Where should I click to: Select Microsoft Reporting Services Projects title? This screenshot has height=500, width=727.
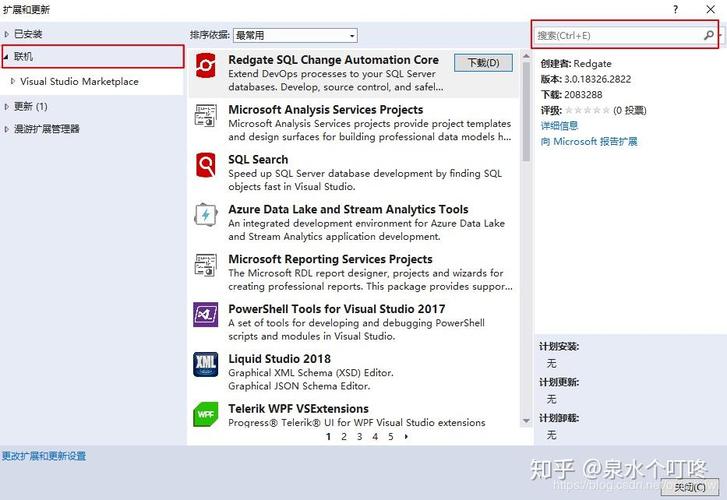(330, 259)
